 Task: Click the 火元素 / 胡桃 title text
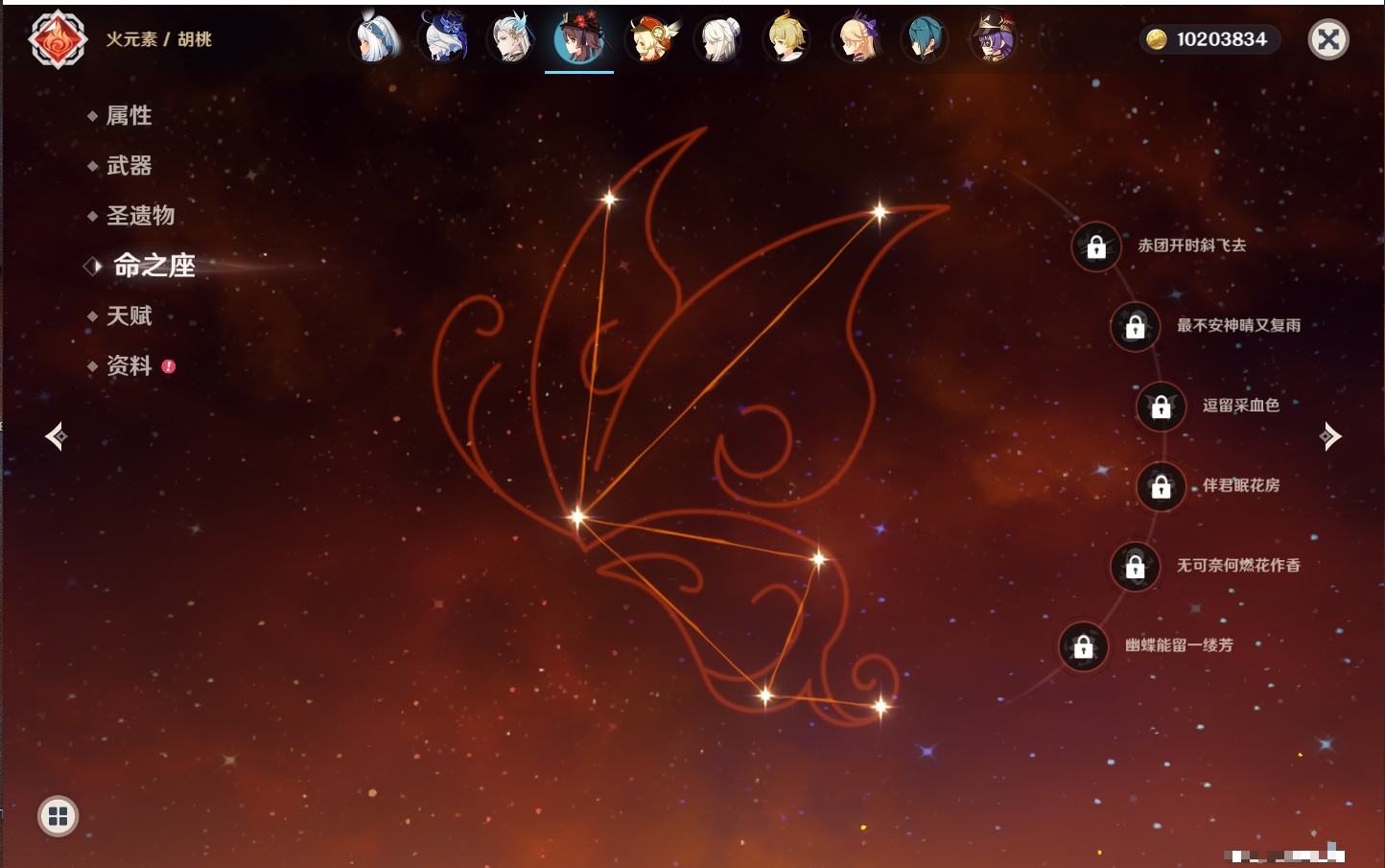point(158,39)
